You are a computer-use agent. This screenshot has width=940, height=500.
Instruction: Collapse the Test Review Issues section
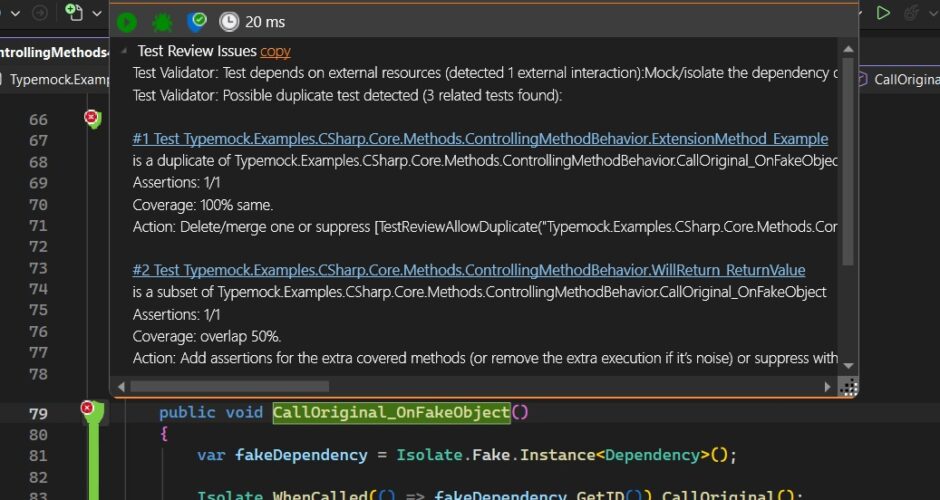coord(123,52)
